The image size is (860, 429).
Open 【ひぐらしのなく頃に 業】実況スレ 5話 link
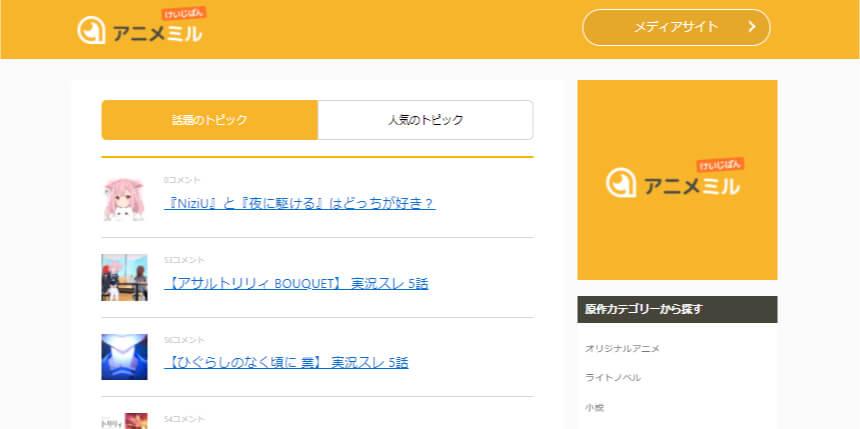(x=286, y=362)
